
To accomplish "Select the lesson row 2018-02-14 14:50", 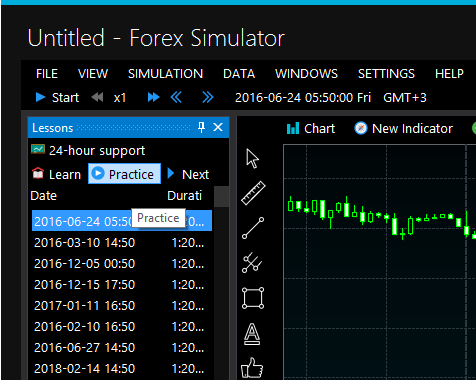I will (122, 369).
